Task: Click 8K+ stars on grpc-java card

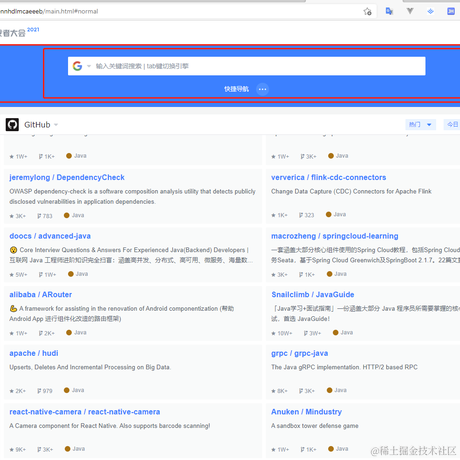Action: pos(279,391)
